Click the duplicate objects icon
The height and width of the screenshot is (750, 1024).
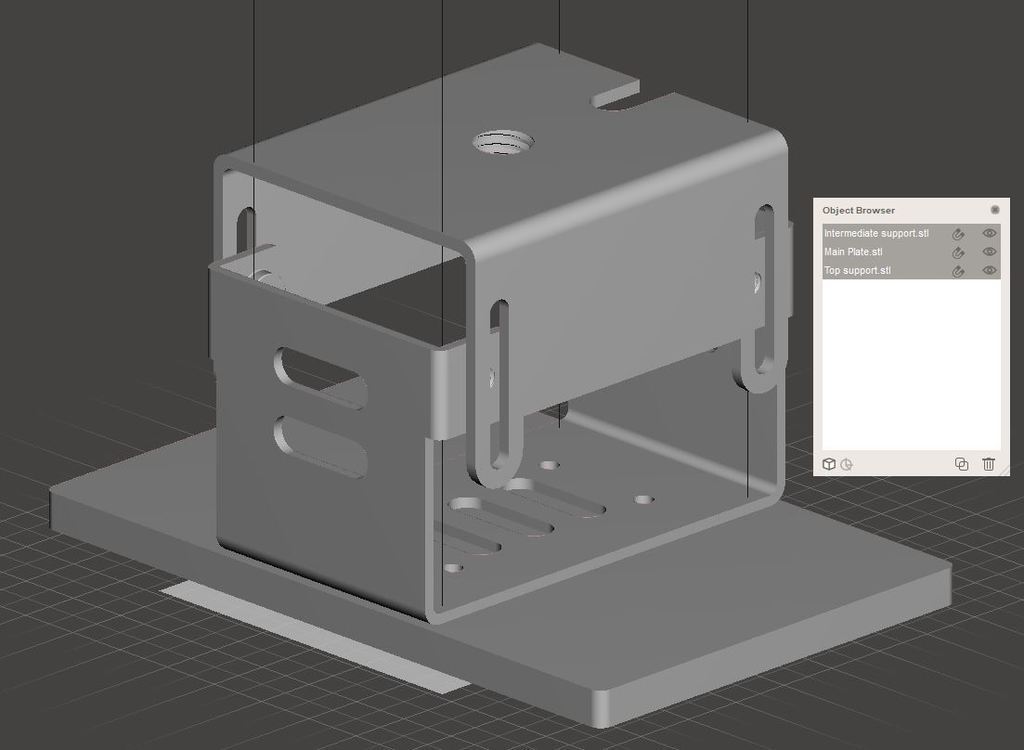click(x=961, y=464)
